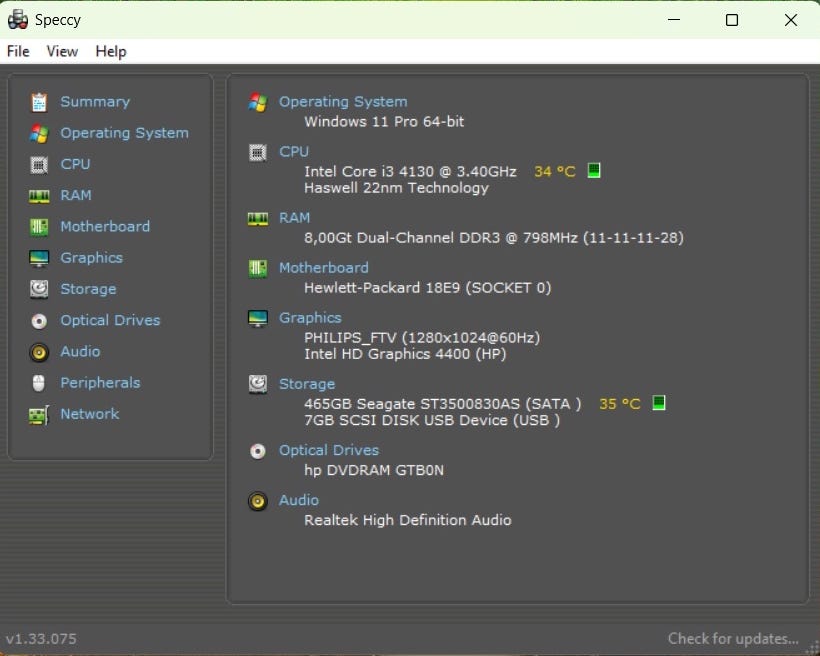Click Operating System heading link in summary
820x656 pixels.
[343, 101]
